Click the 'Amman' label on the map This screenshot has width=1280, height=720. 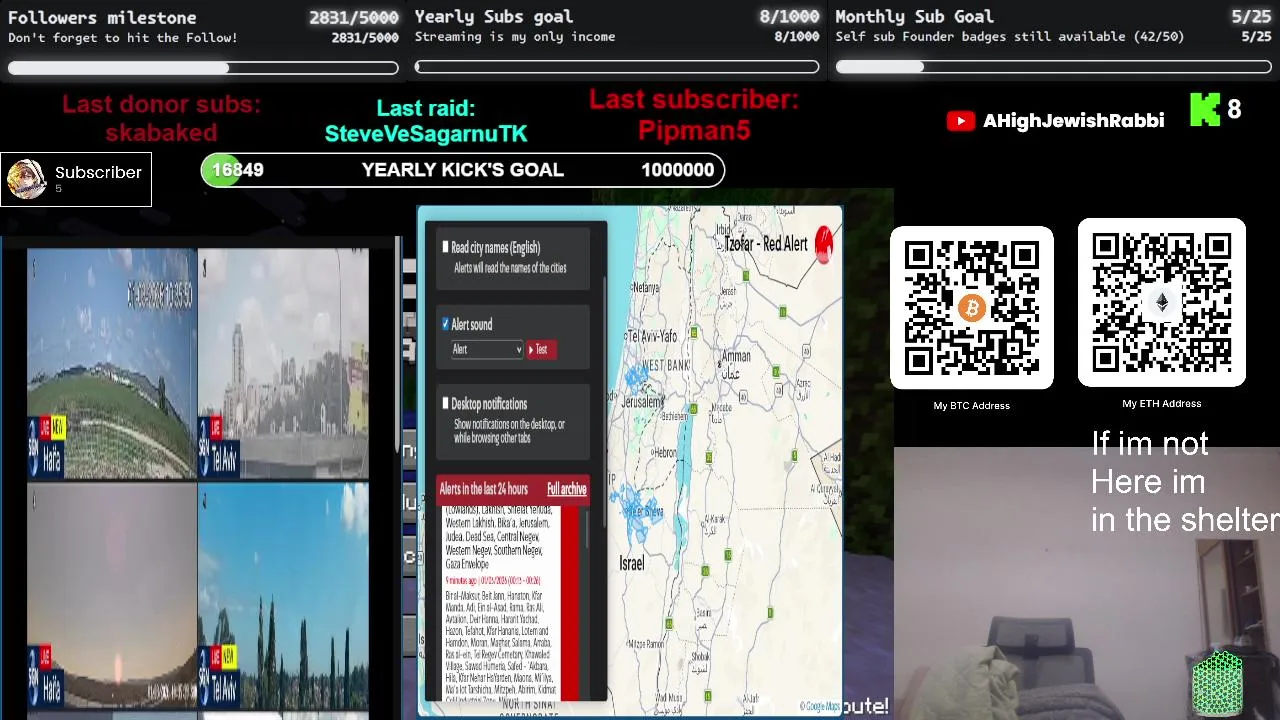pyautogui.click(x=735, y=356)
